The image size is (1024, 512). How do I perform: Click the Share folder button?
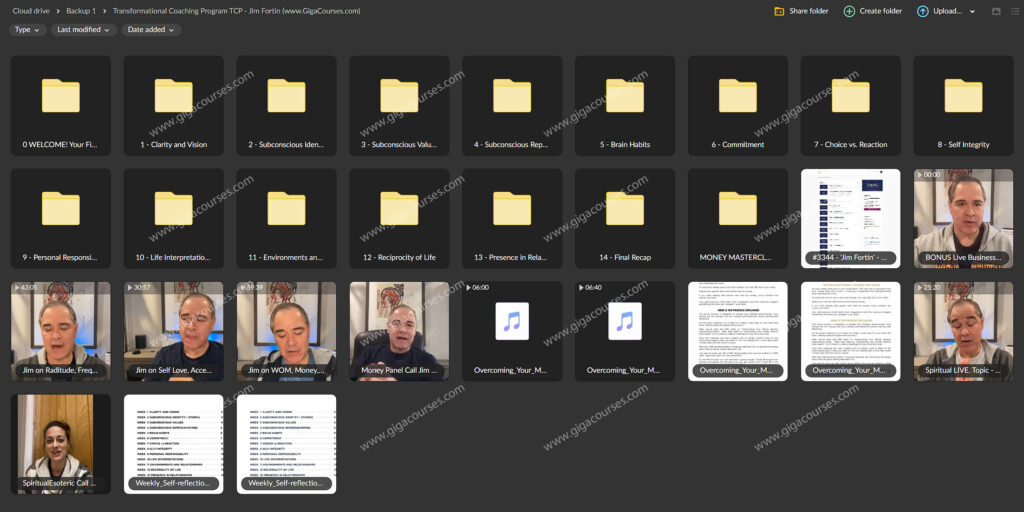(x=801, y=11)
